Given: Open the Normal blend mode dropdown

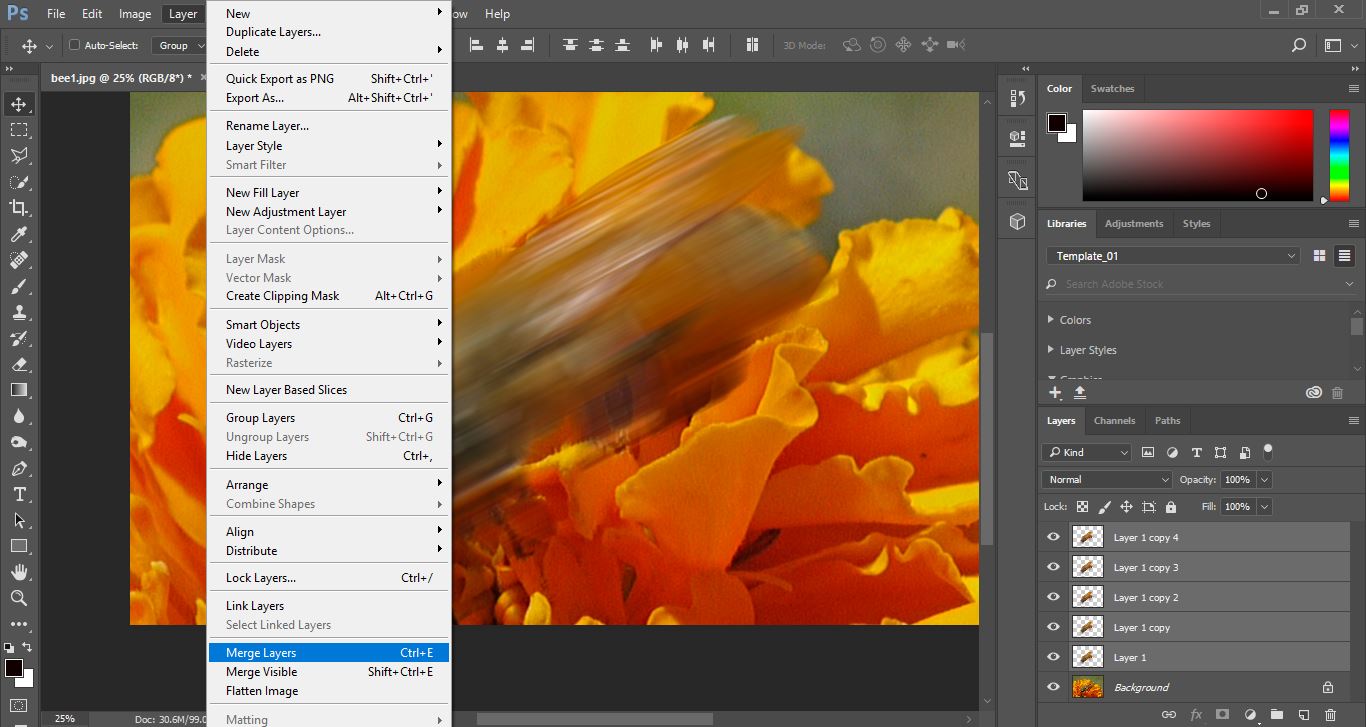Looking at the screenshot, I should pos(1106,480).
